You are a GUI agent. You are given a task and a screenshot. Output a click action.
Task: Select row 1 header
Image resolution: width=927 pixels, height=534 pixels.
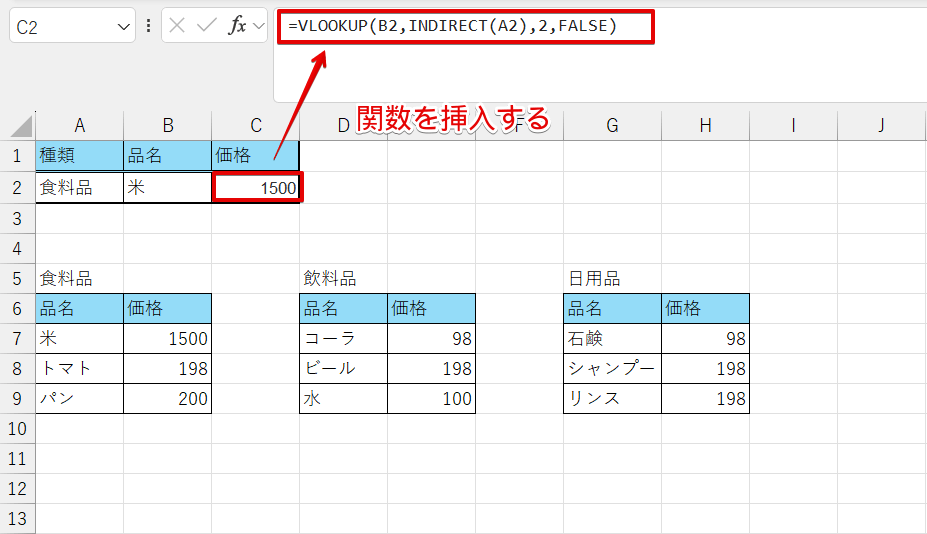click(x=17, y=156)
